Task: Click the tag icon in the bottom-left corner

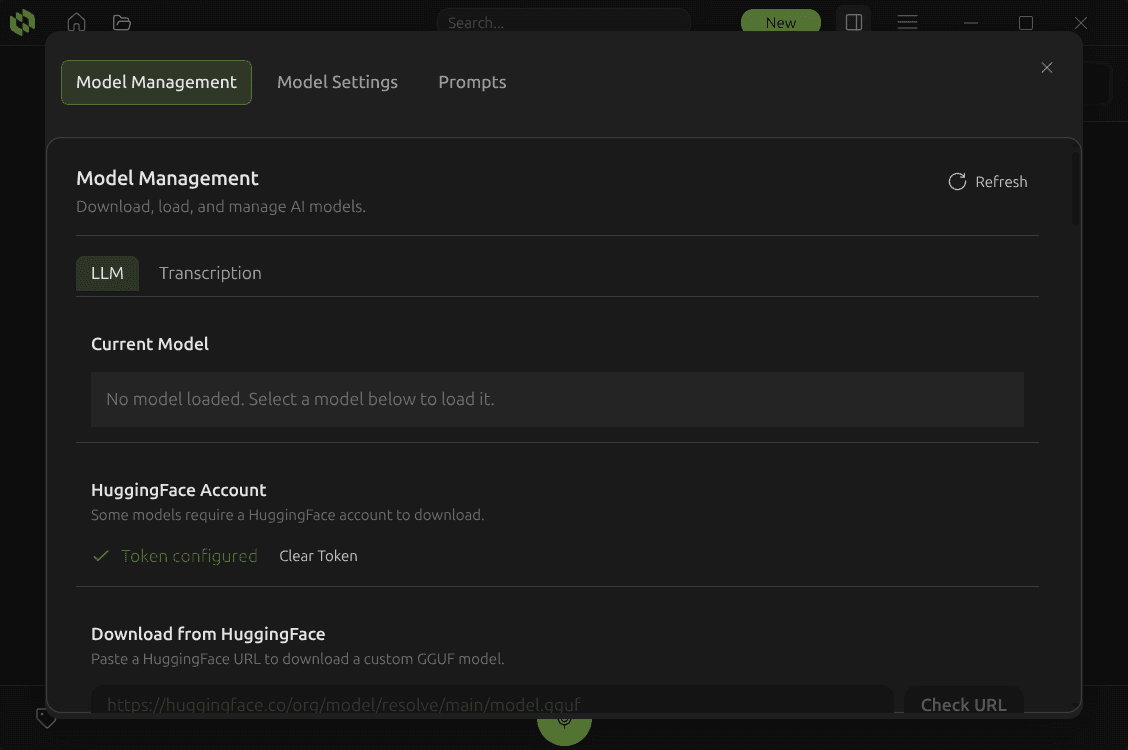Action: tap(46, 718)
